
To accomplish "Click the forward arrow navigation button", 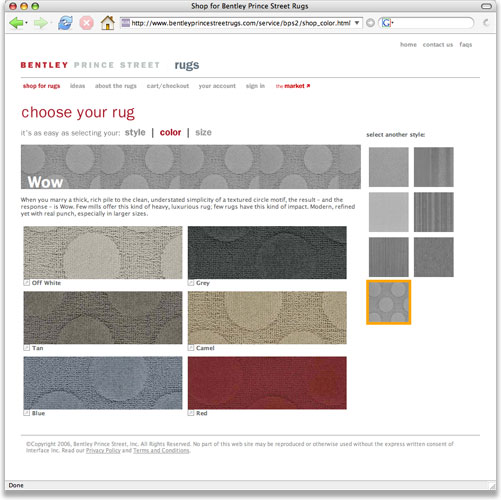I will [40, 23].
